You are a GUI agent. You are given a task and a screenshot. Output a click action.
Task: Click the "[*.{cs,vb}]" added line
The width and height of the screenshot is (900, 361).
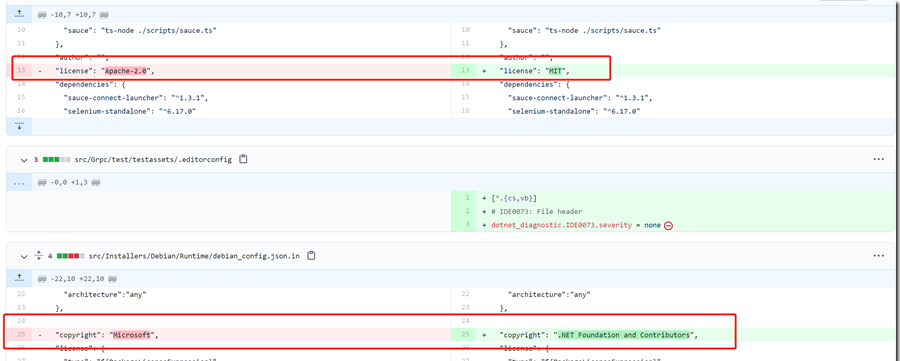pos(513,198)
